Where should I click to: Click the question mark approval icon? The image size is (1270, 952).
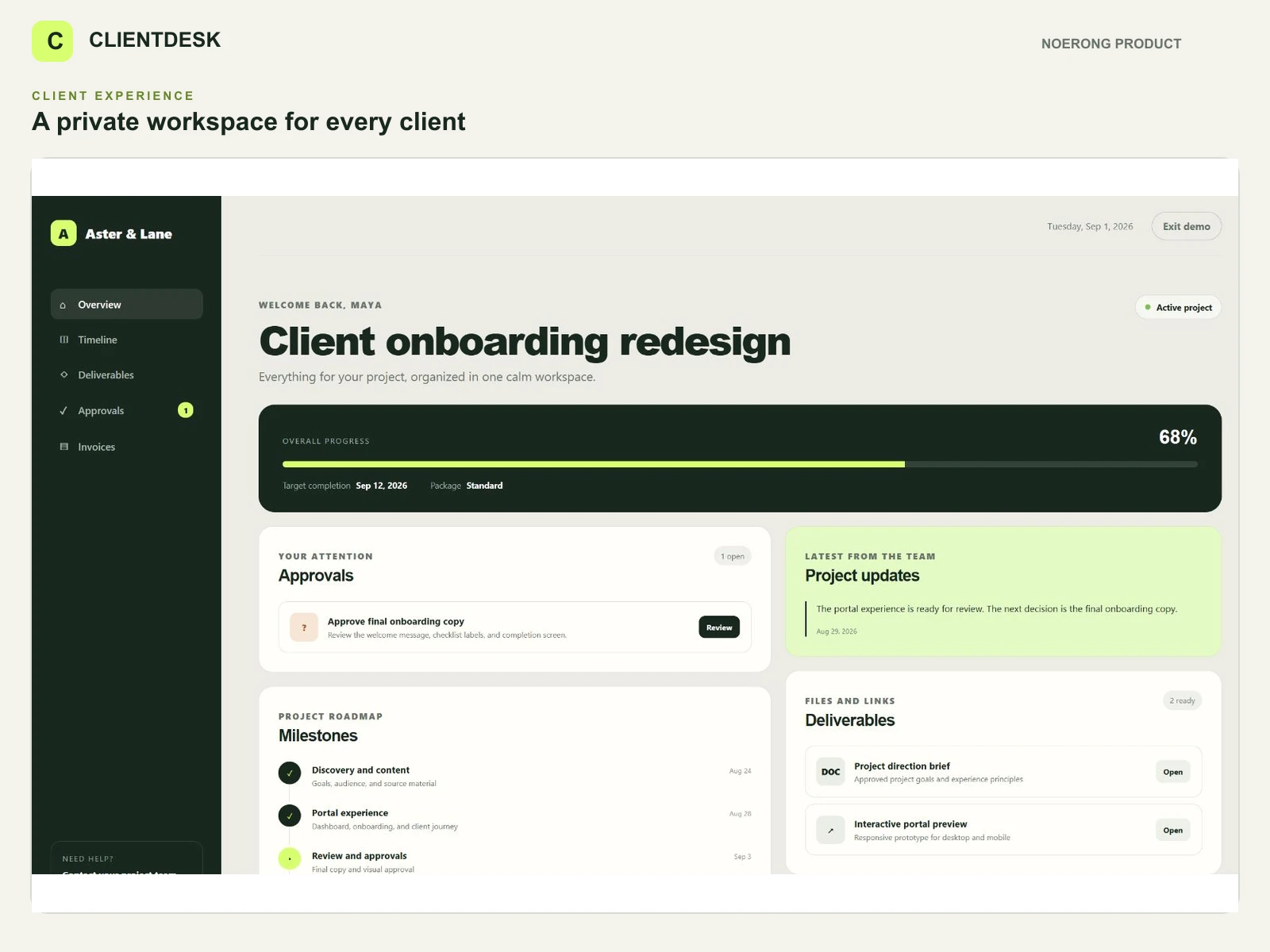(x=304, y=627)
